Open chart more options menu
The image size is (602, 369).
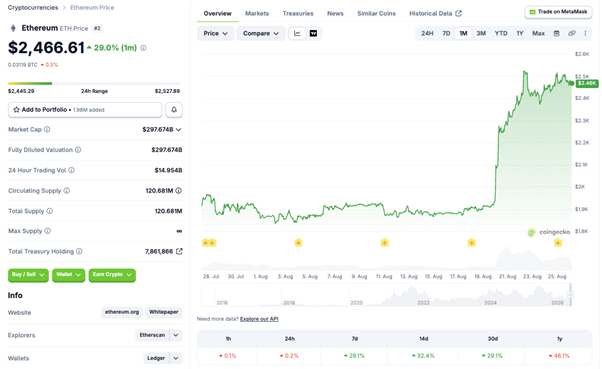coord(585,33)
